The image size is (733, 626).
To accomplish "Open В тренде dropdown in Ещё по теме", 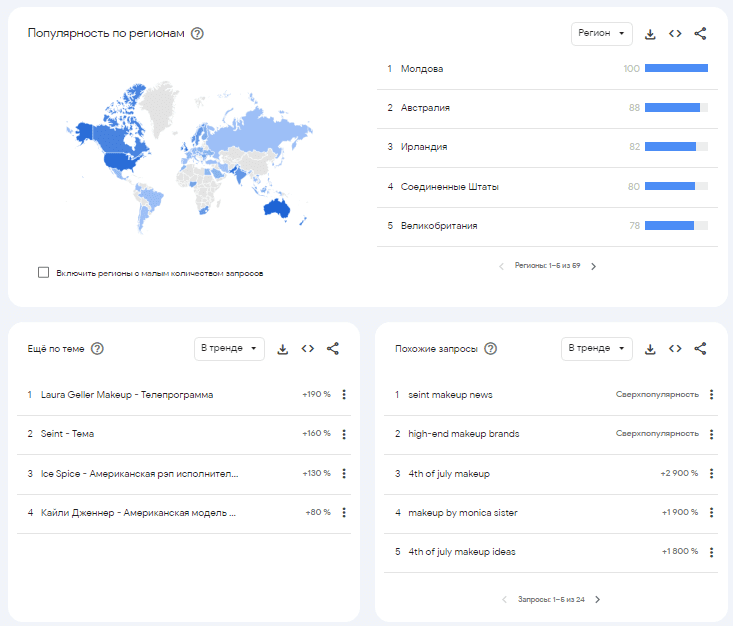I will [229, 349].
